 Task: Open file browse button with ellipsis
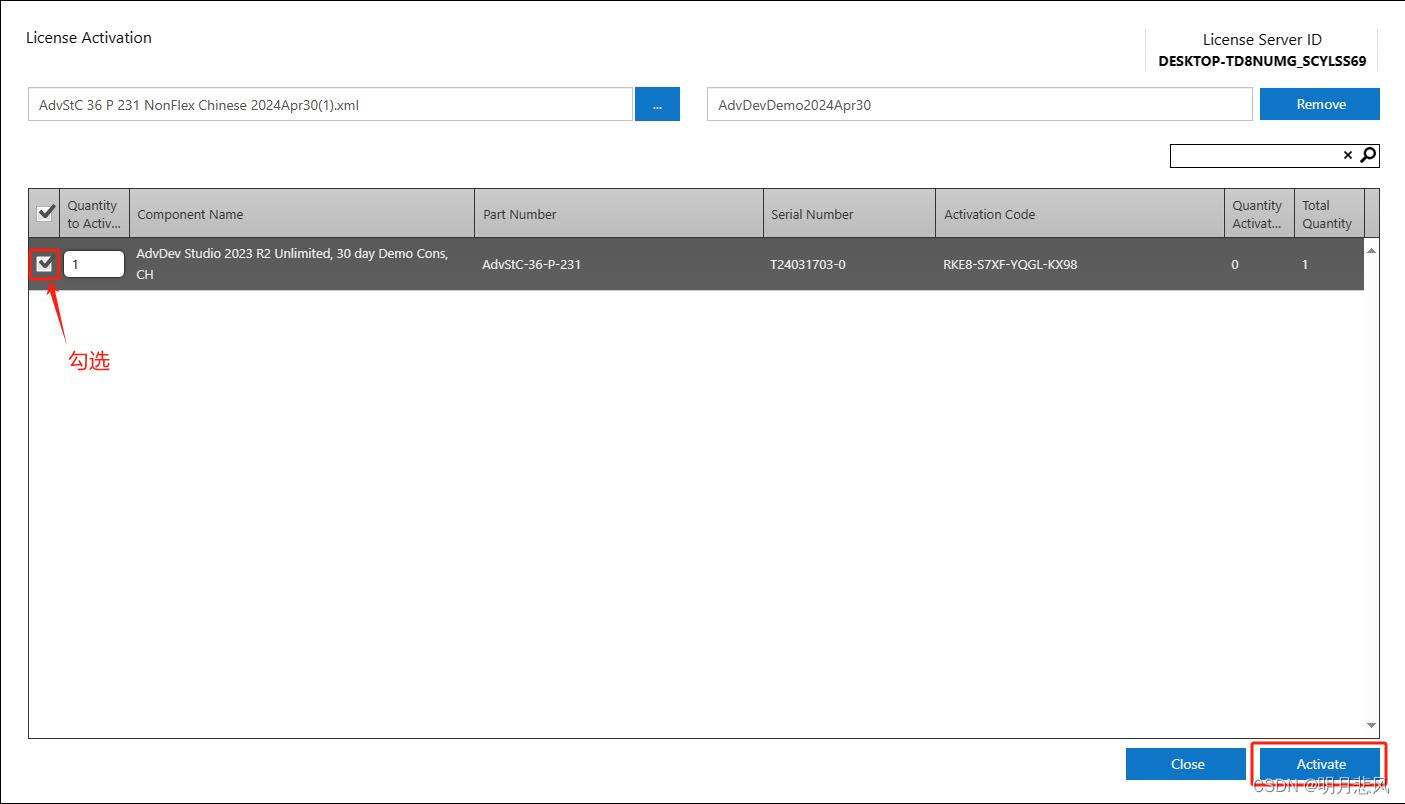click(x=657, y=104)
